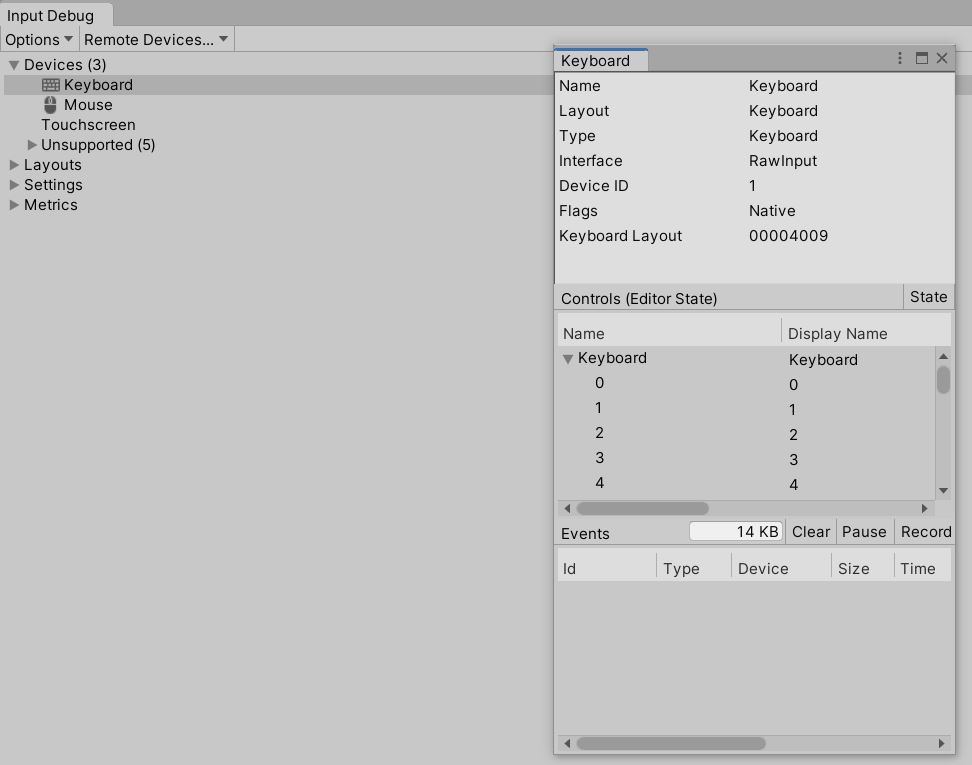Select the Keyboard device row
Image resolution: width=972 pixels, height=765 pixels.
coord(278,85)
